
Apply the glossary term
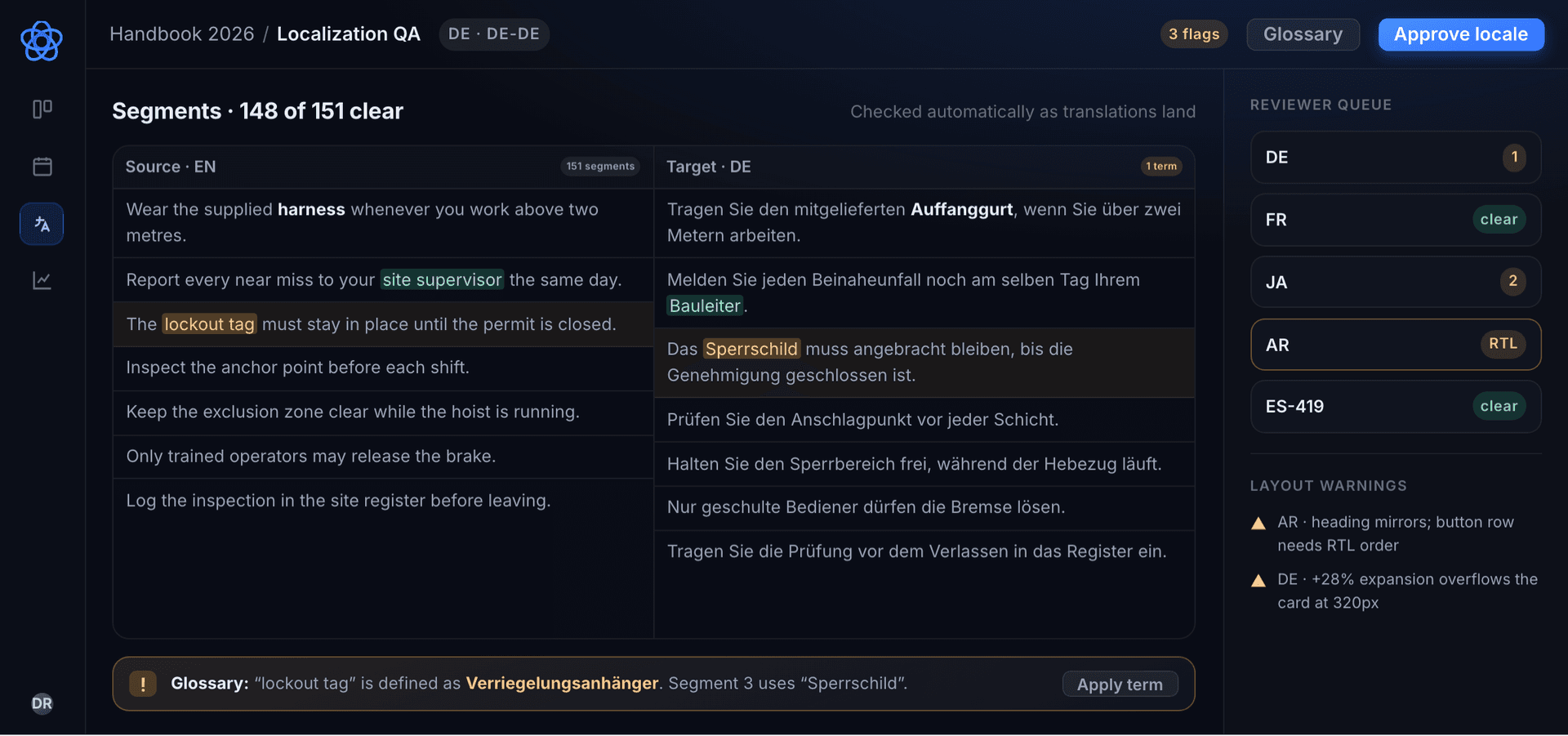(x=1120, y=685)
